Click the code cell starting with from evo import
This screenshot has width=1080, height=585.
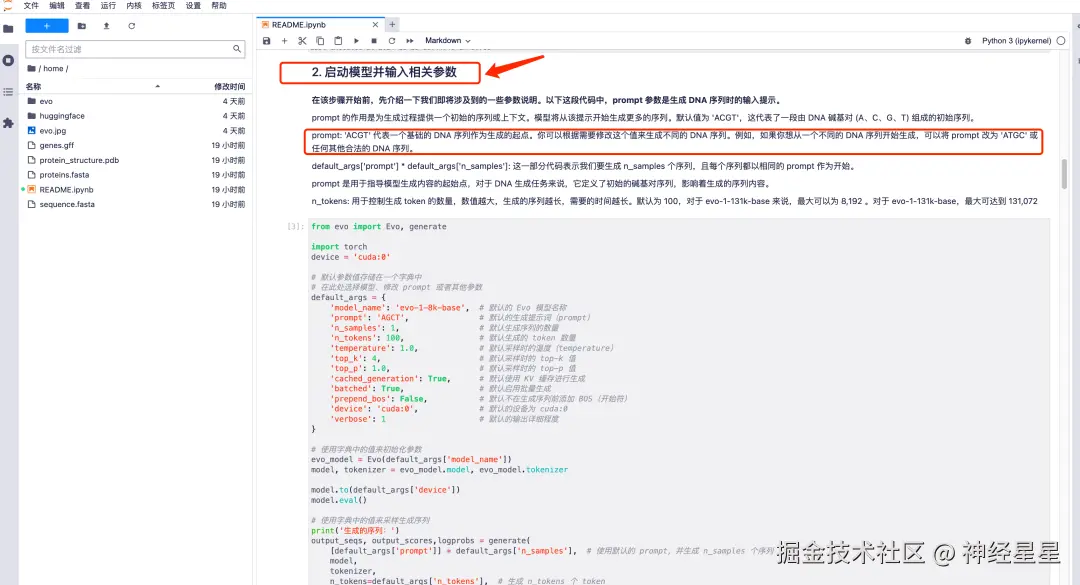point(678,403)
